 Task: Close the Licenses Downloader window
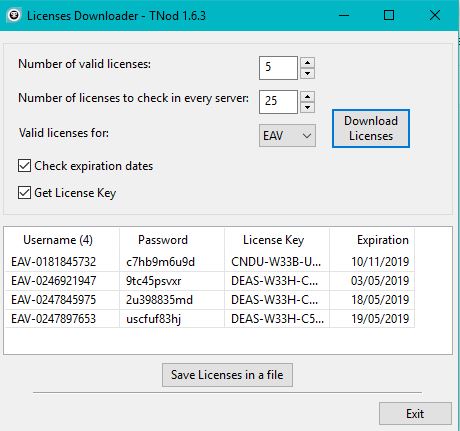(x=435, y=15)
